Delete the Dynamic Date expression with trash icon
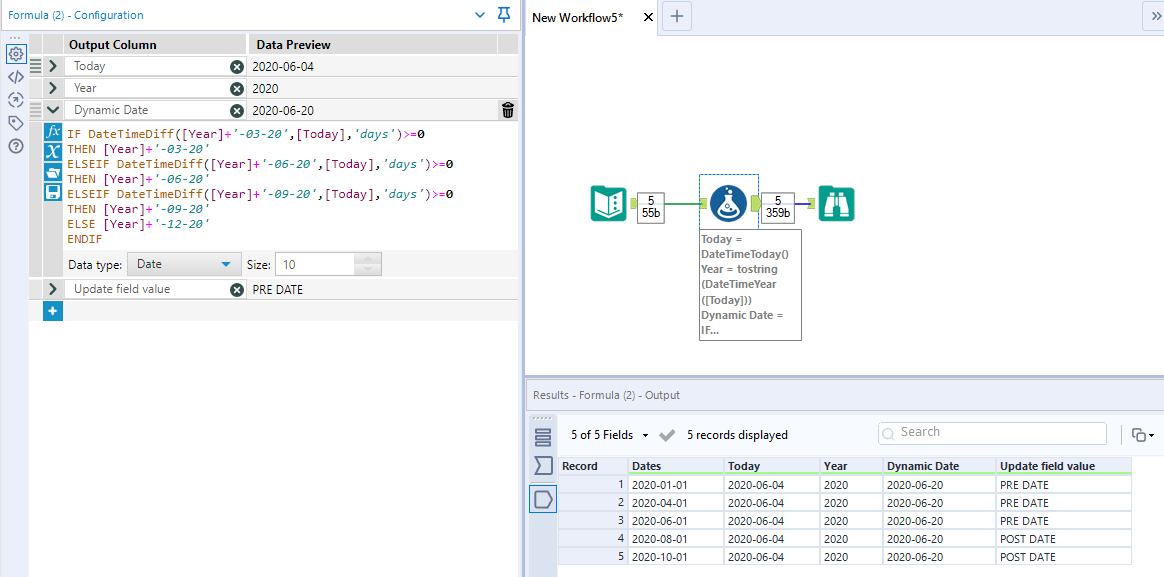This screenshot has width=1164, height=577. [508, 111]
